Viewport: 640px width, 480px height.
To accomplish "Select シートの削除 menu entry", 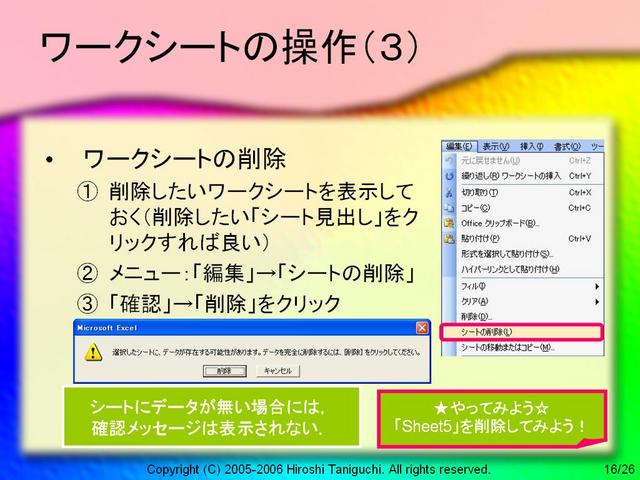I will pyautogui.click(x=521, y=332).
